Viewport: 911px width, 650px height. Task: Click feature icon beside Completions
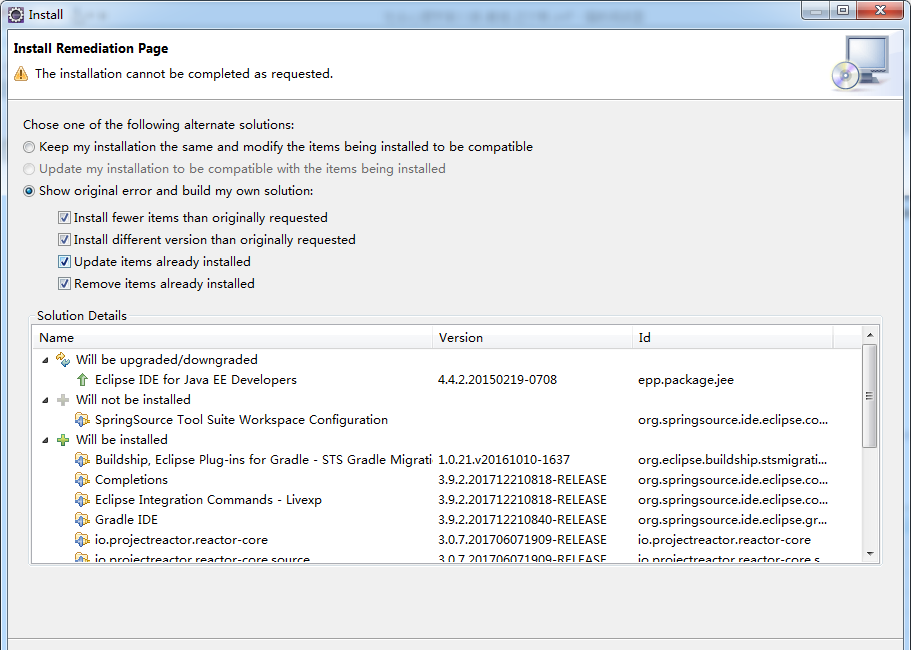coord(83,480)
